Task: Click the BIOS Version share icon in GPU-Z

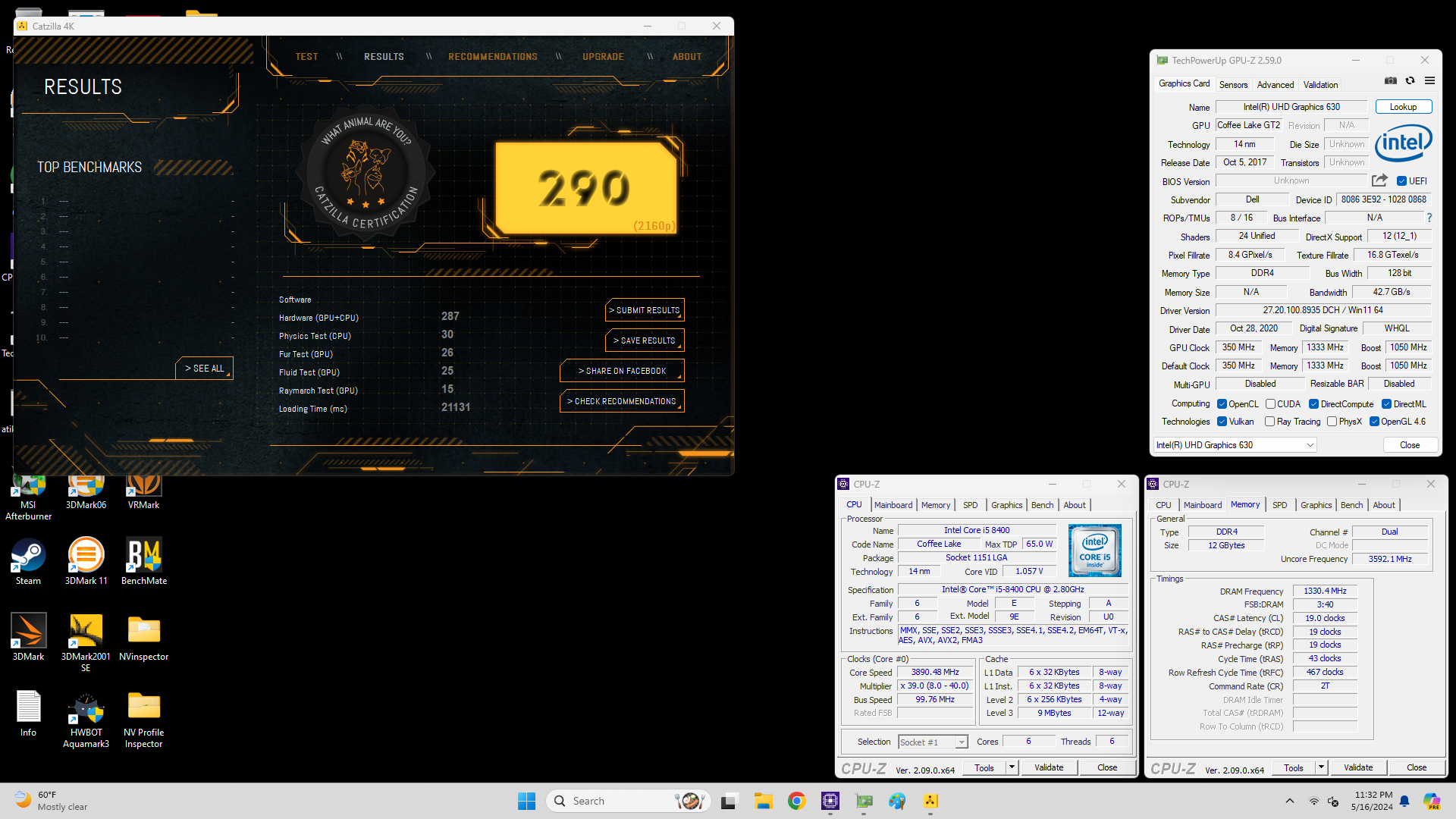Action: [x=1379, y=180]
